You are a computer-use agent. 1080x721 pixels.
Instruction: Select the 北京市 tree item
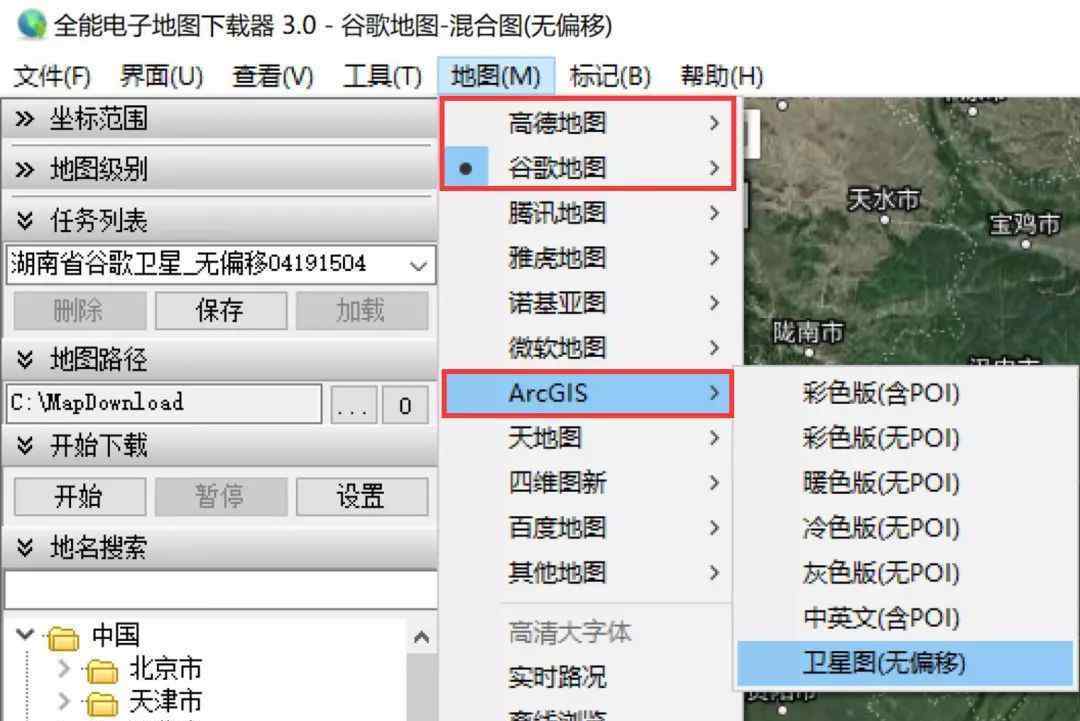coord(166,669)
